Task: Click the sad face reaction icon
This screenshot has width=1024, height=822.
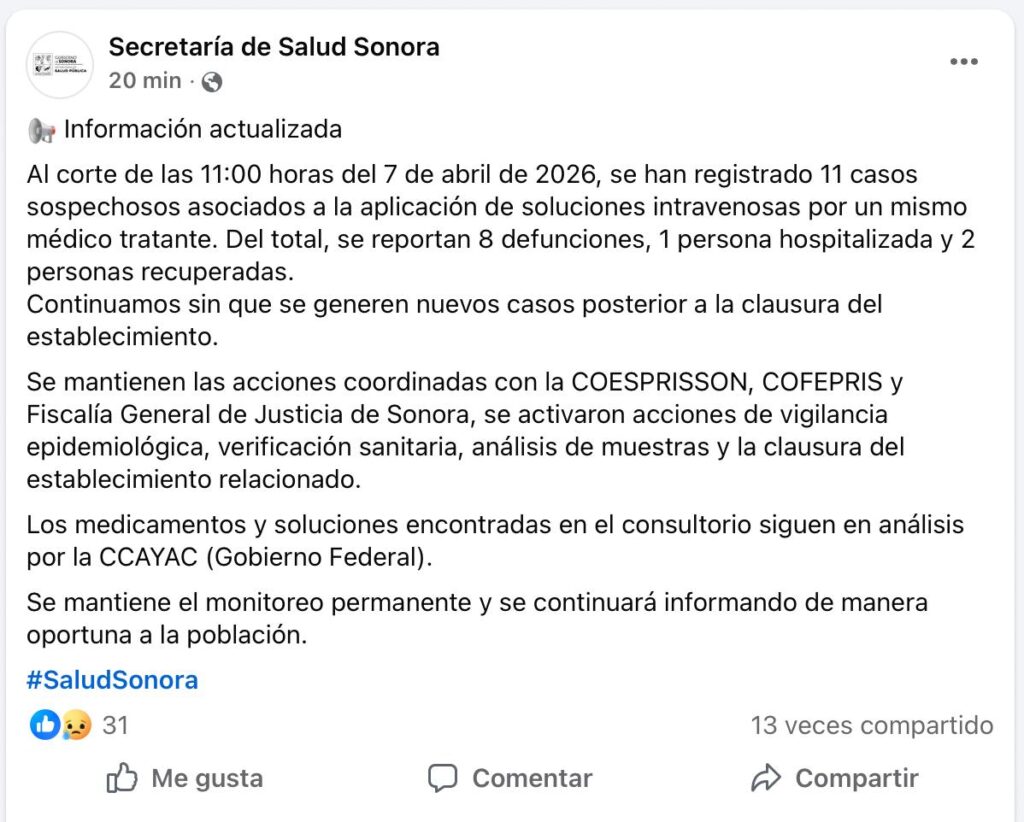Action: (x=76, y=725)
